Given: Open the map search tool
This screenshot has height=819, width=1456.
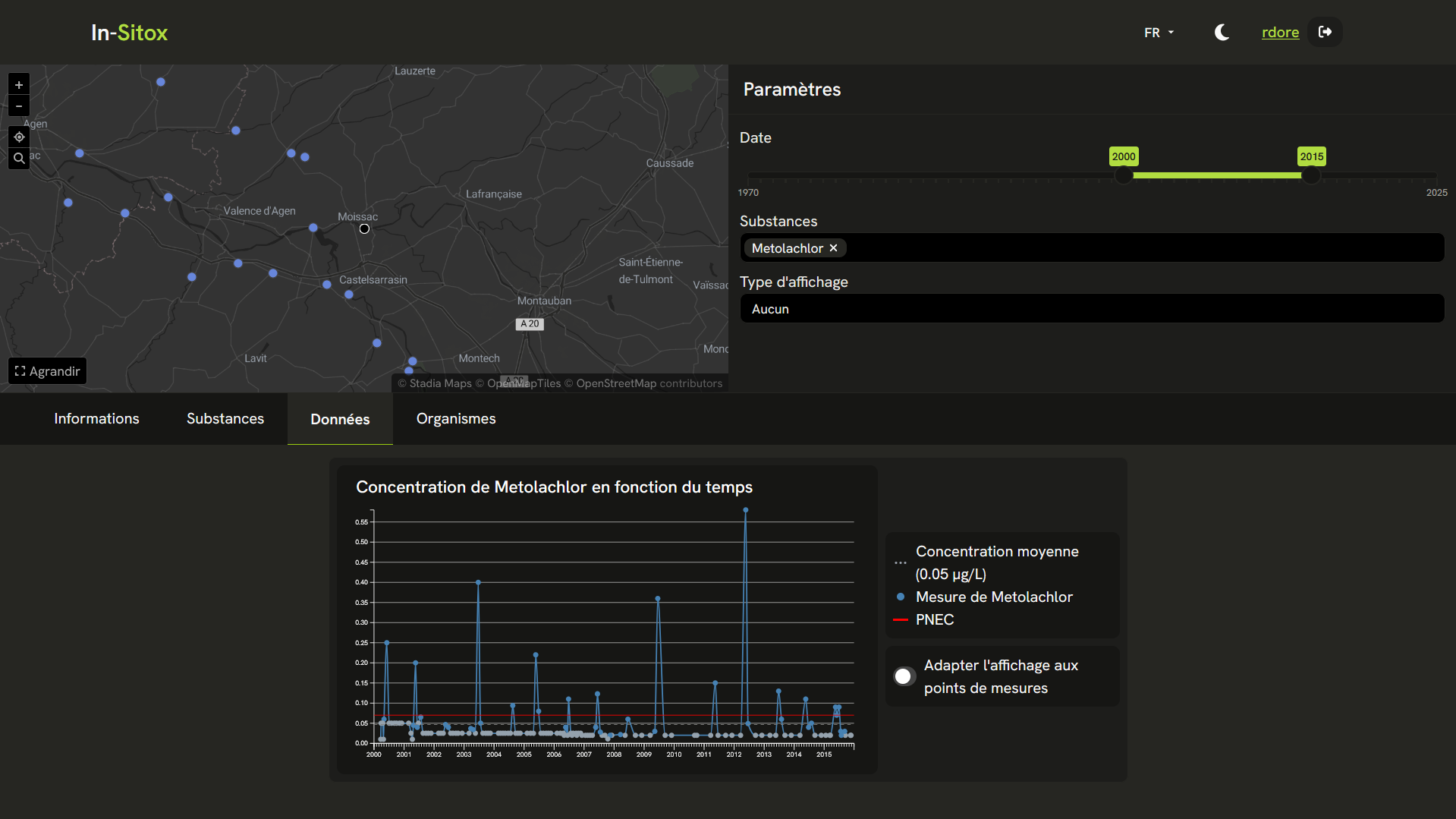Looking at the screenshot, I should click(18, 158).
